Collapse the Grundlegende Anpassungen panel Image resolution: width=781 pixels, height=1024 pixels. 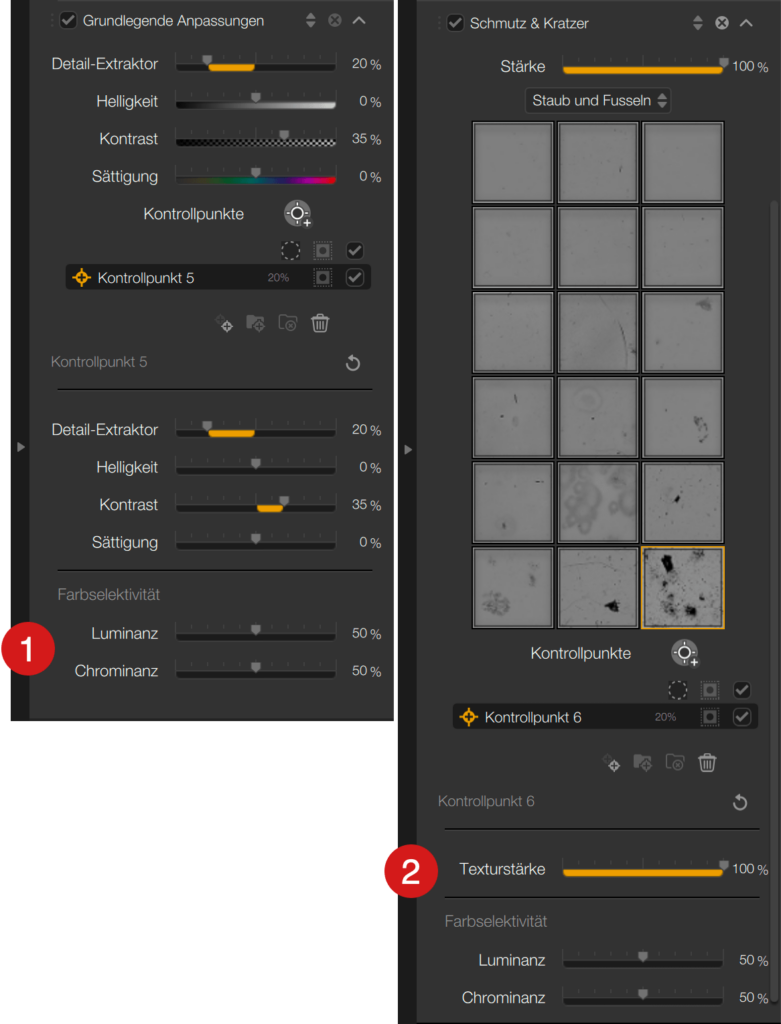point(359,21)
